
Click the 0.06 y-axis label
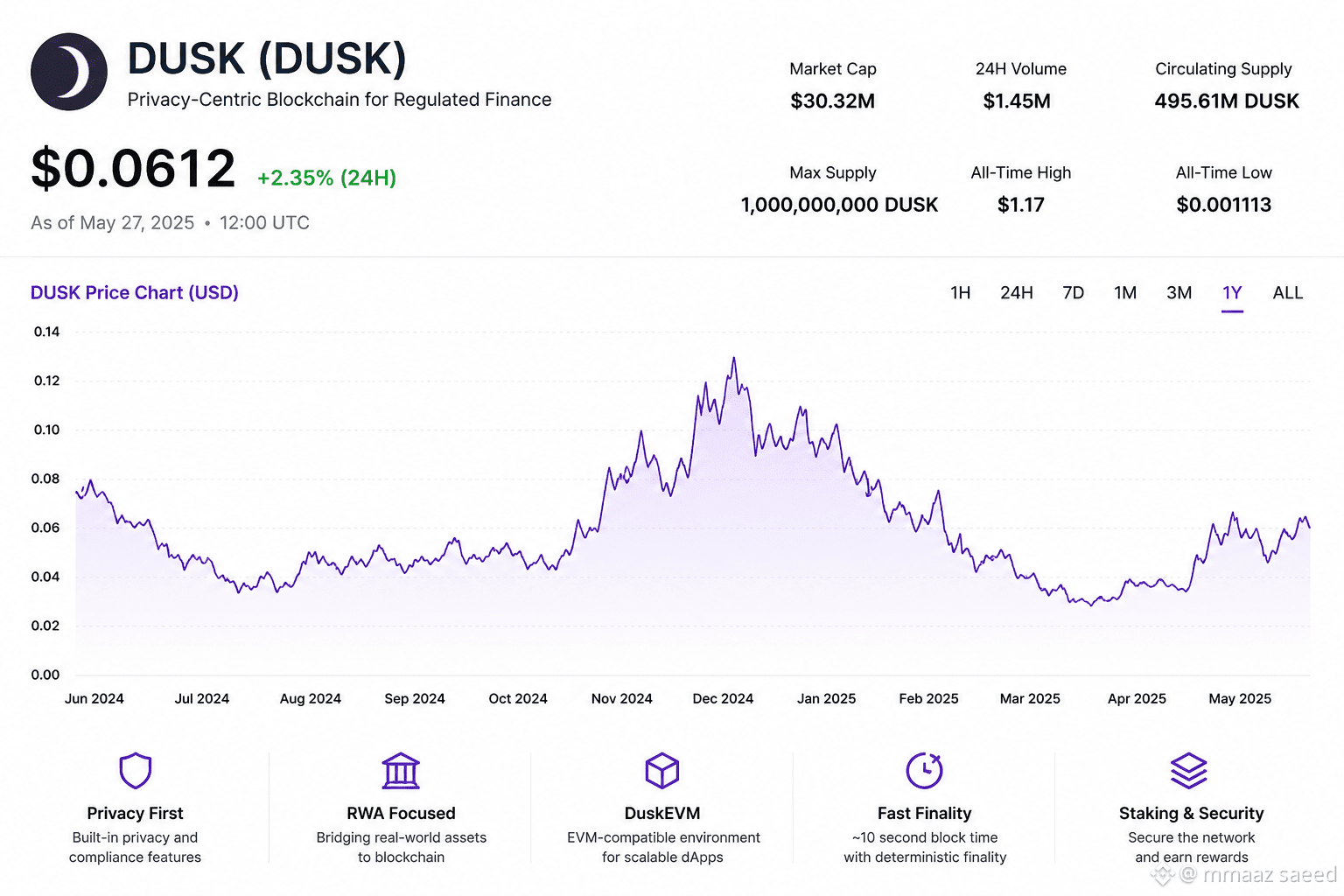(x=45, y=528)
